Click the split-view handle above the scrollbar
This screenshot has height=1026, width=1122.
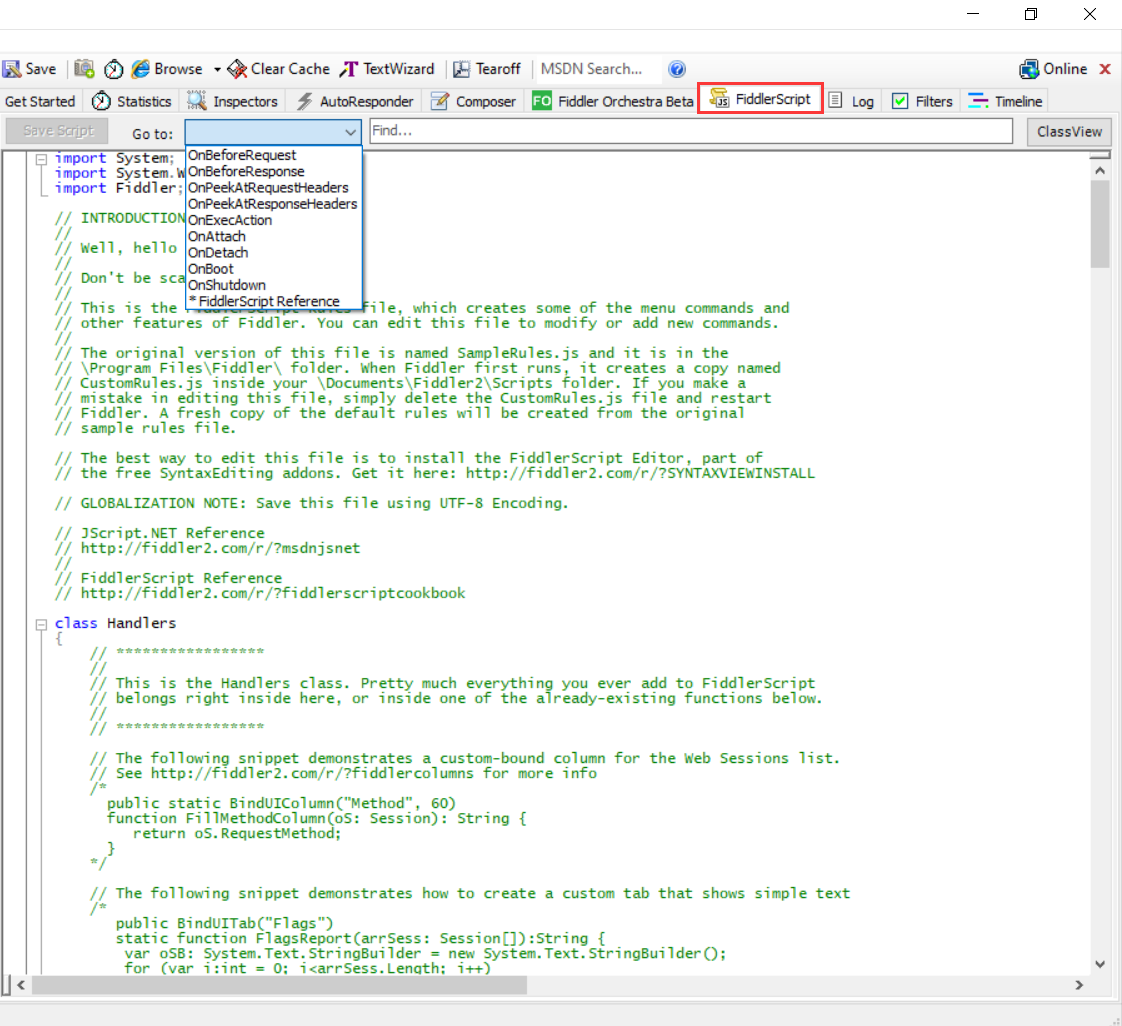1100,155
